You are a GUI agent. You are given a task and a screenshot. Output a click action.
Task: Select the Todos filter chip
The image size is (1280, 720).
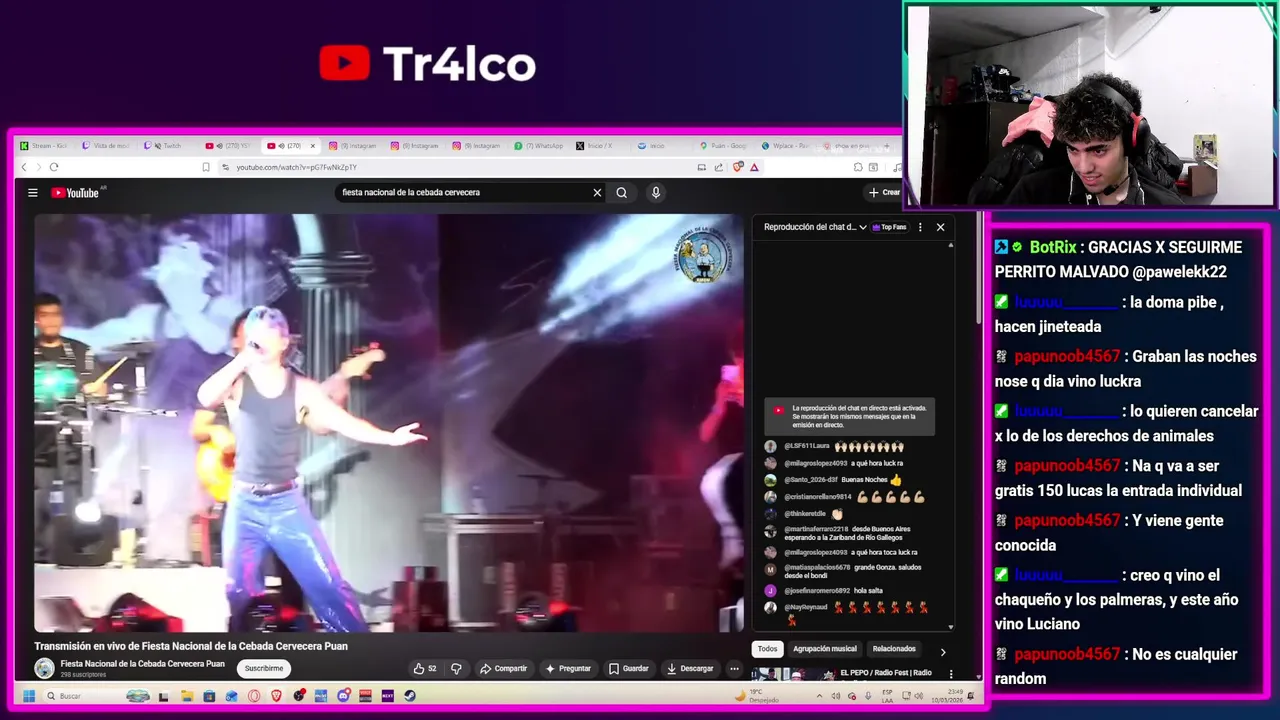point(767,649)
